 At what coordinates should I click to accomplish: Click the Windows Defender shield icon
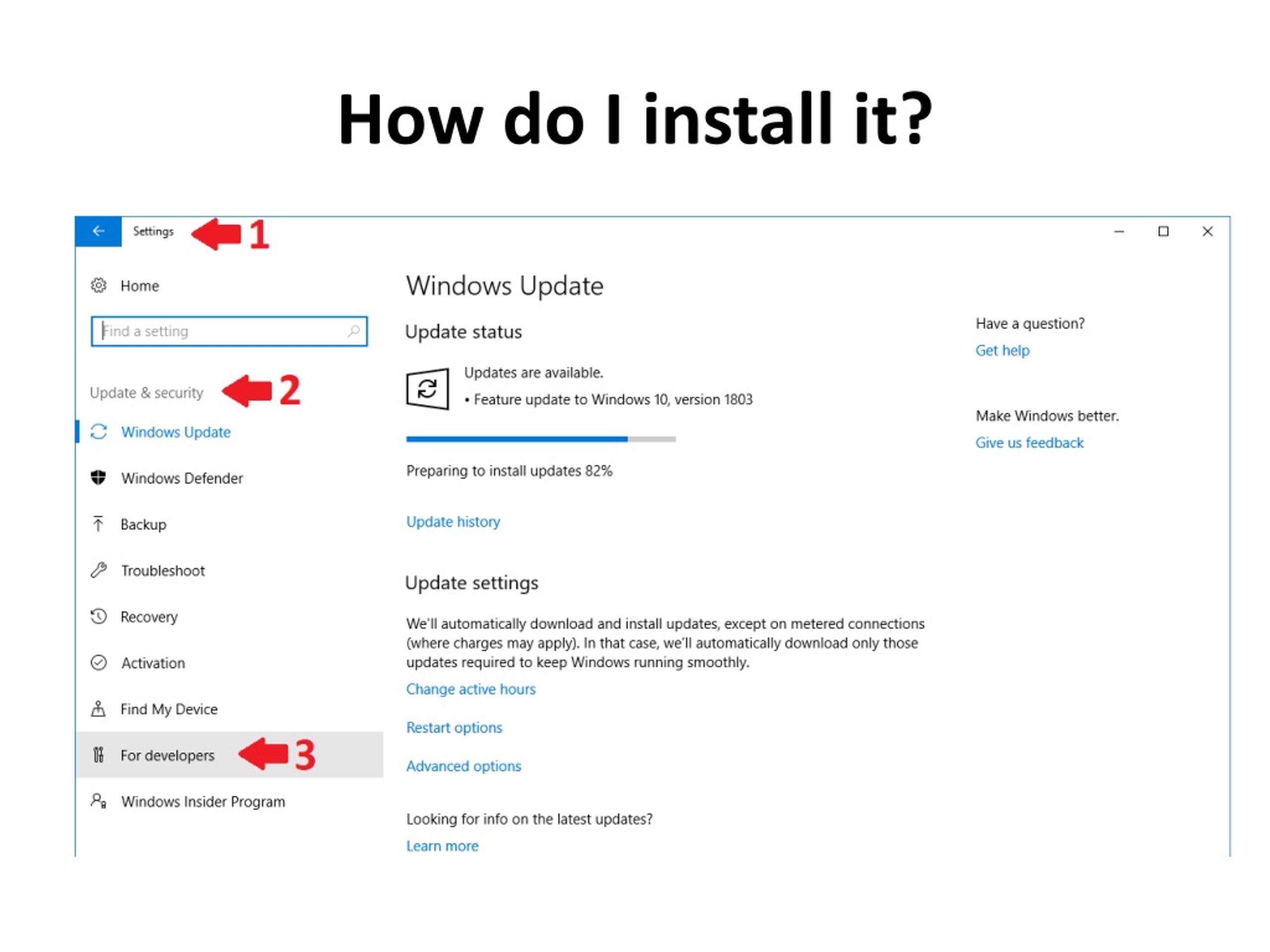click(x=99, y=477)
